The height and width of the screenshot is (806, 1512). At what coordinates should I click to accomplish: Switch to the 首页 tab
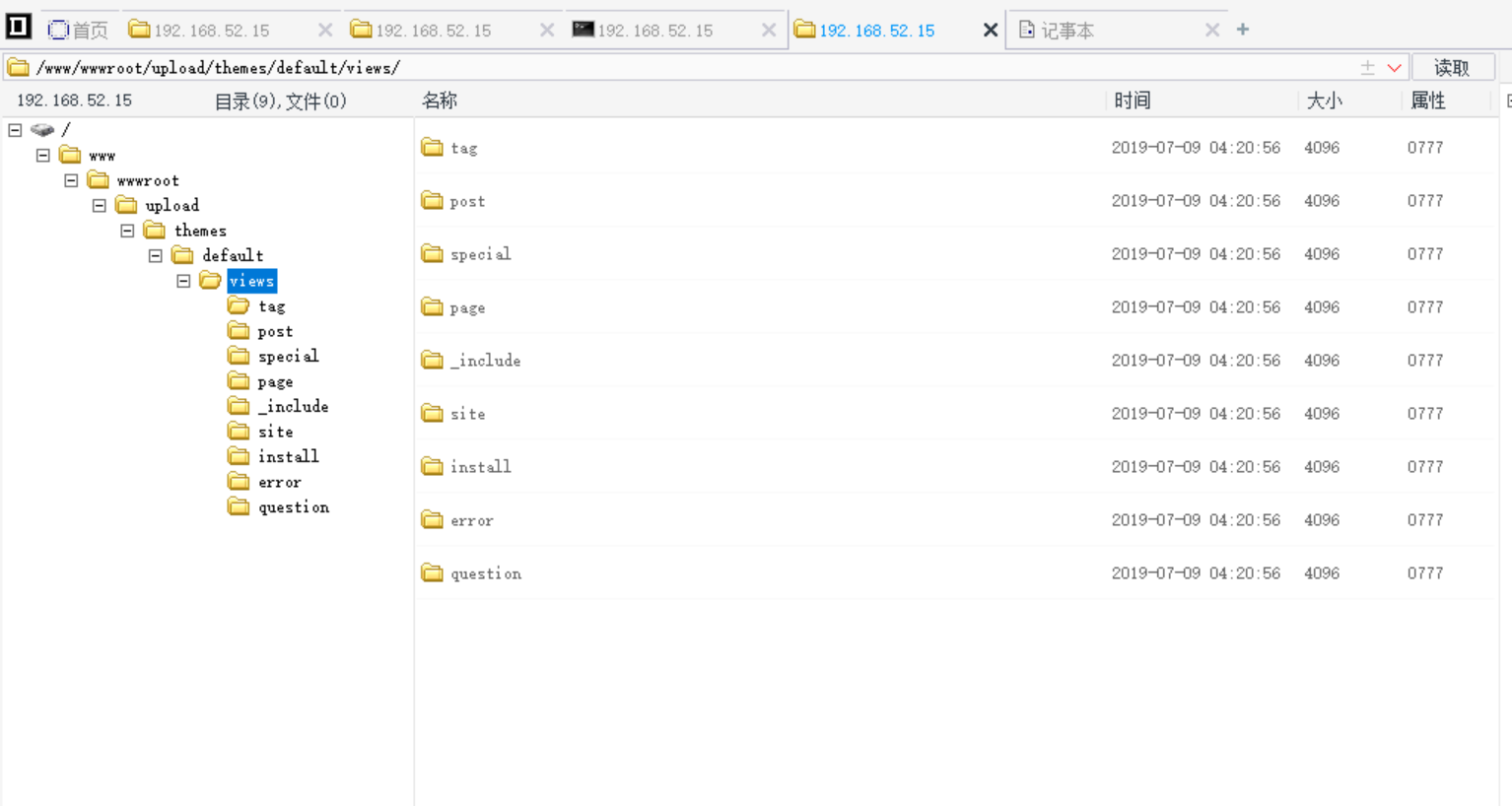pyautogui.click(x=79, y=31)
